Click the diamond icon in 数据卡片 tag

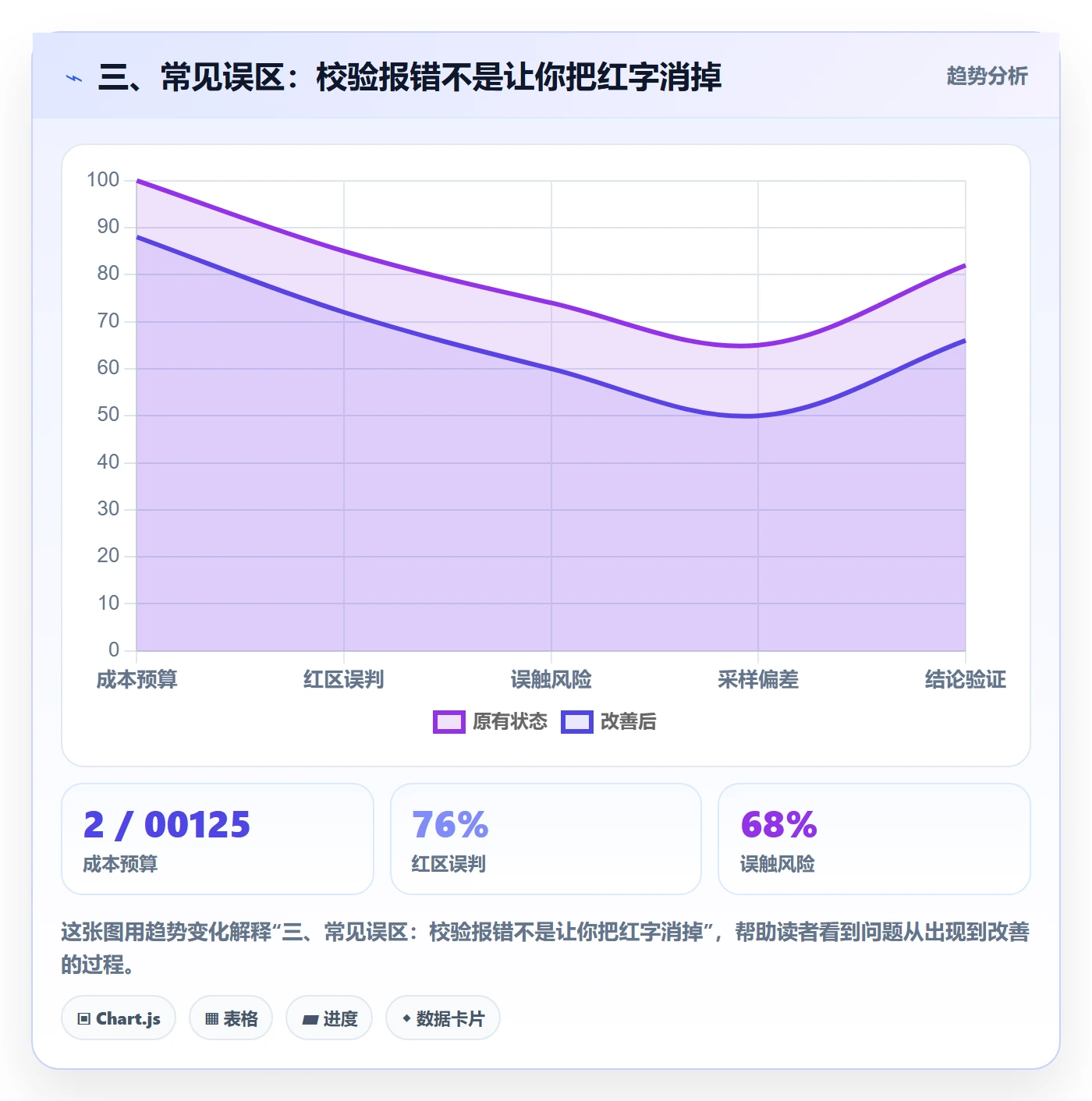(x=406, y=1018)
